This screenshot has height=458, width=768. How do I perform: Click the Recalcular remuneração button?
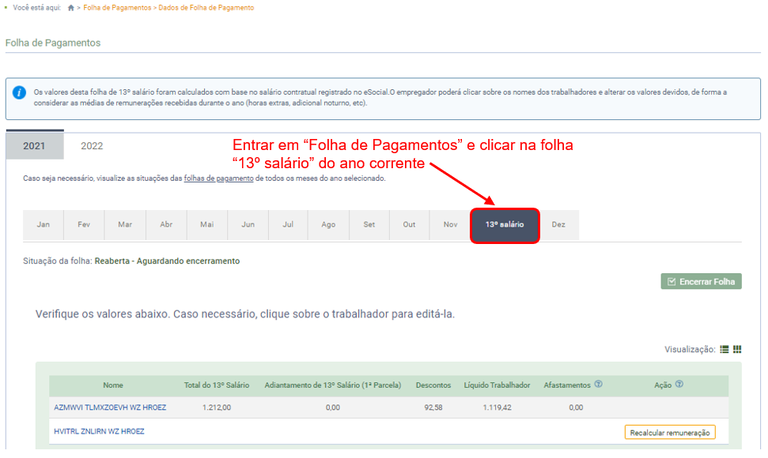coord(670,432)
